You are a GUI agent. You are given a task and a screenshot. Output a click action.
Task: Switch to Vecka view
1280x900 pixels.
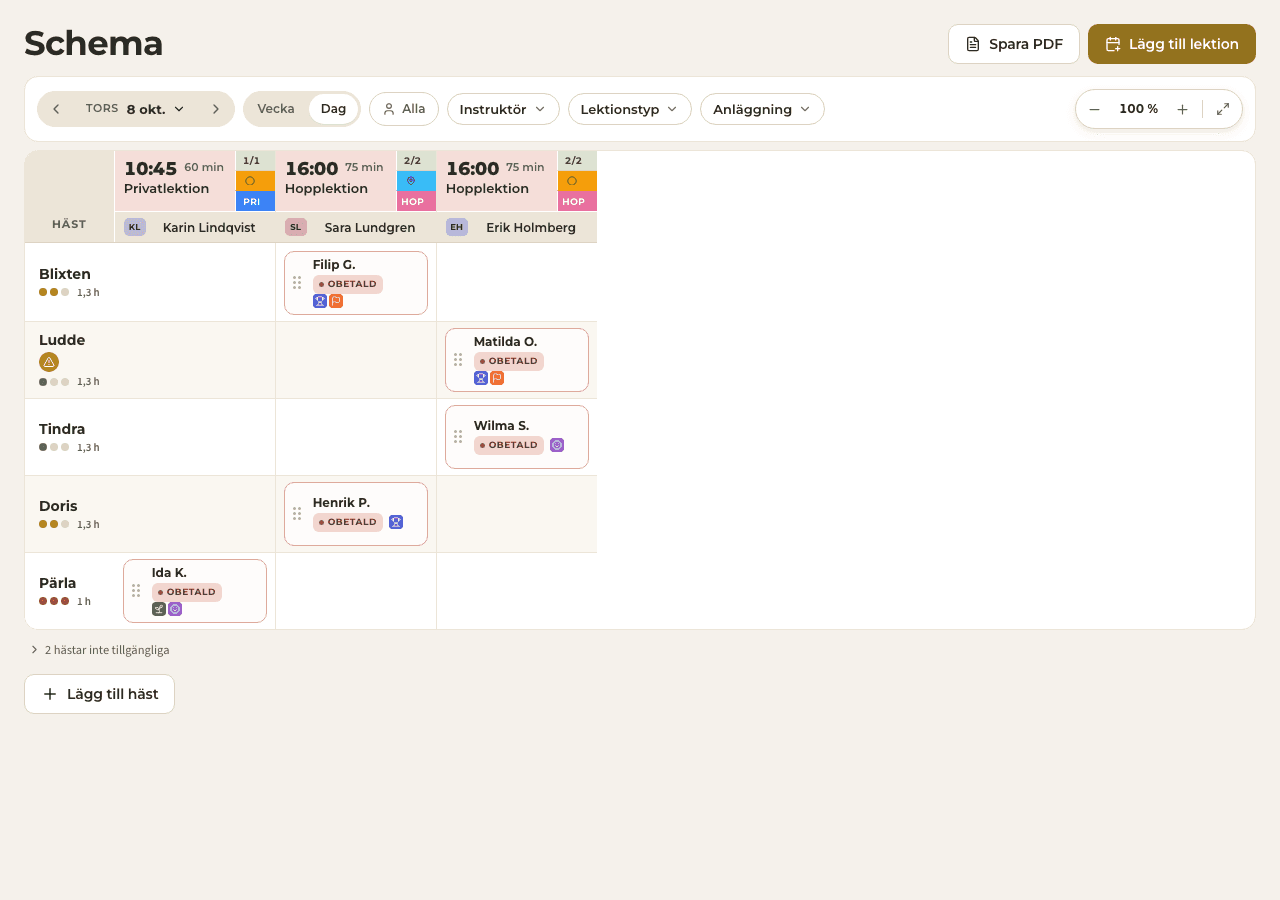(276, 109)
